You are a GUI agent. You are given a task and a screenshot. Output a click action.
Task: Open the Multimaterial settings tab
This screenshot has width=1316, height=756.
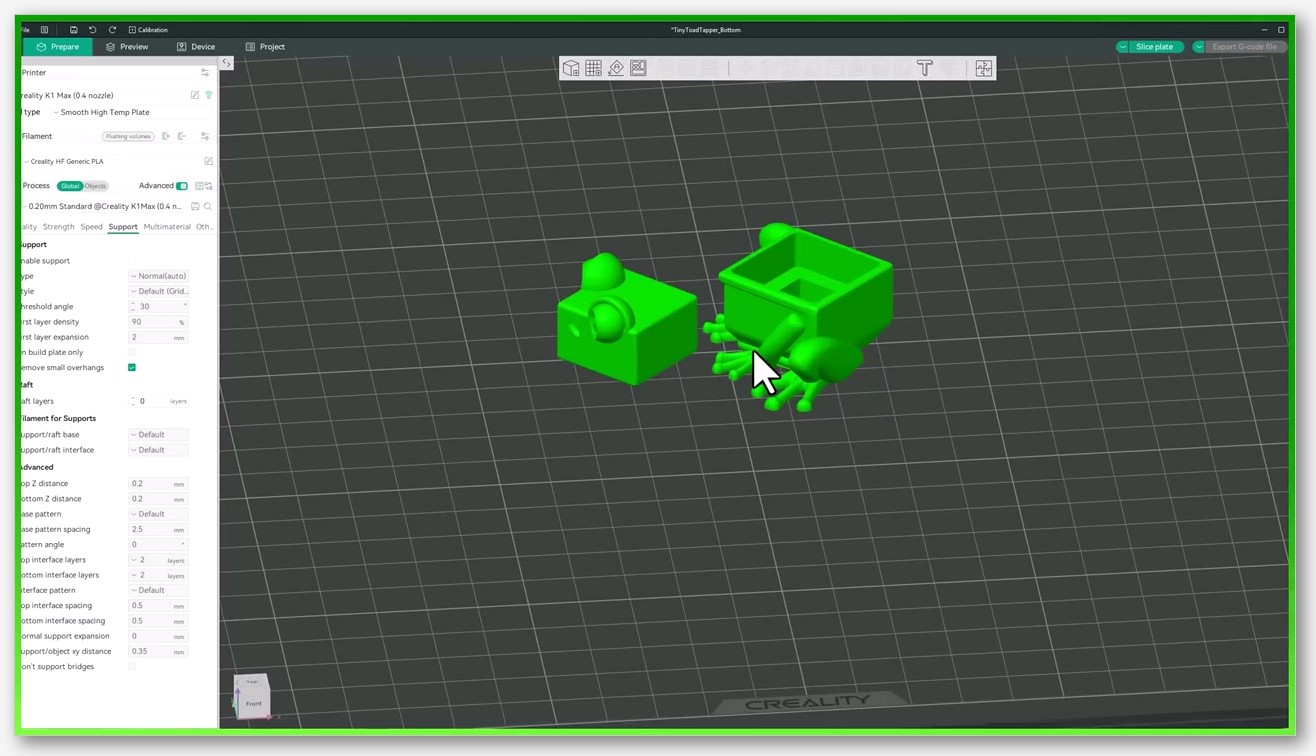[x=167, y=227]
